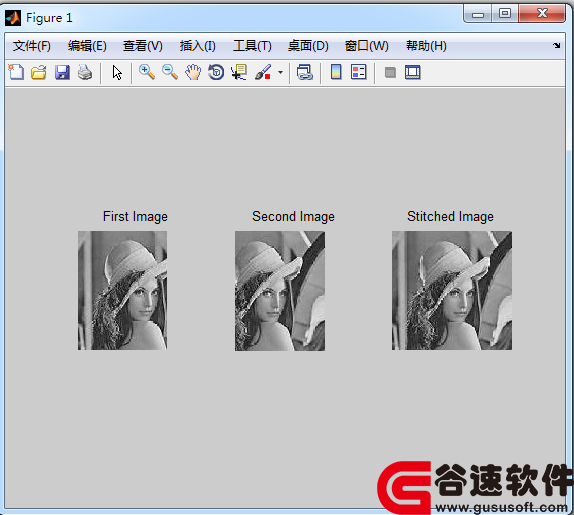This screenshot has height=515, width=574.
Task: Print the figure using the printer icon
Action: click(85, 72)
